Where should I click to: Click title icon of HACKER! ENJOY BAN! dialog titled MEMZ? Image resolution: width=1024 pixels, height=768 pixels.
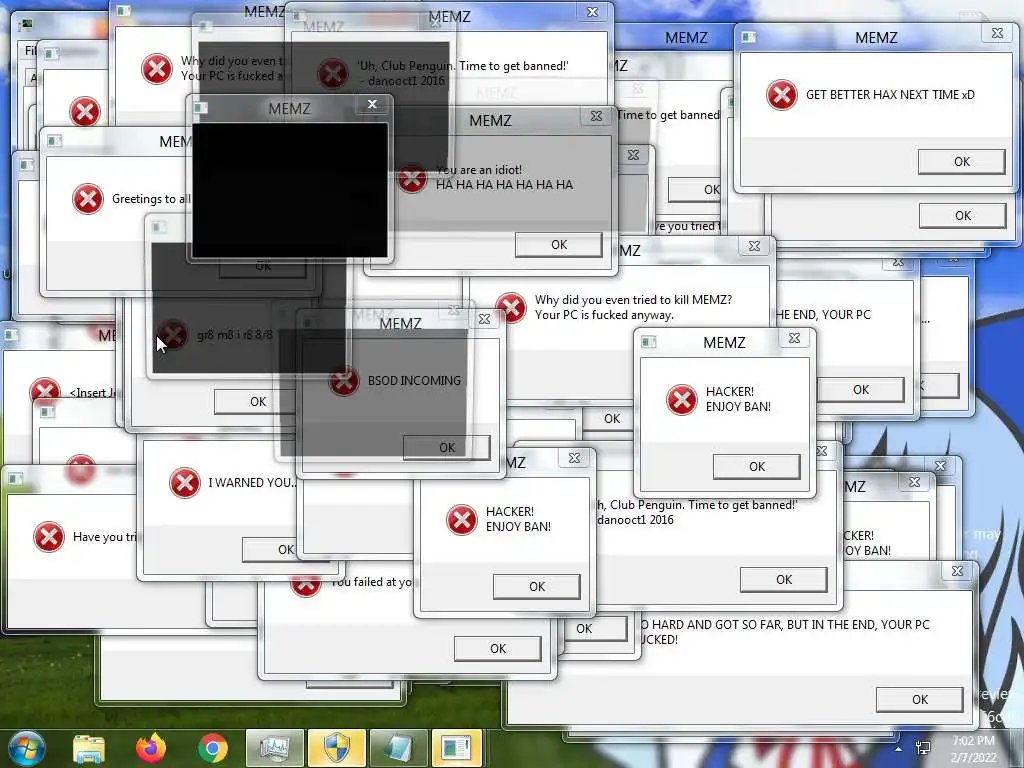click(648, 342)
